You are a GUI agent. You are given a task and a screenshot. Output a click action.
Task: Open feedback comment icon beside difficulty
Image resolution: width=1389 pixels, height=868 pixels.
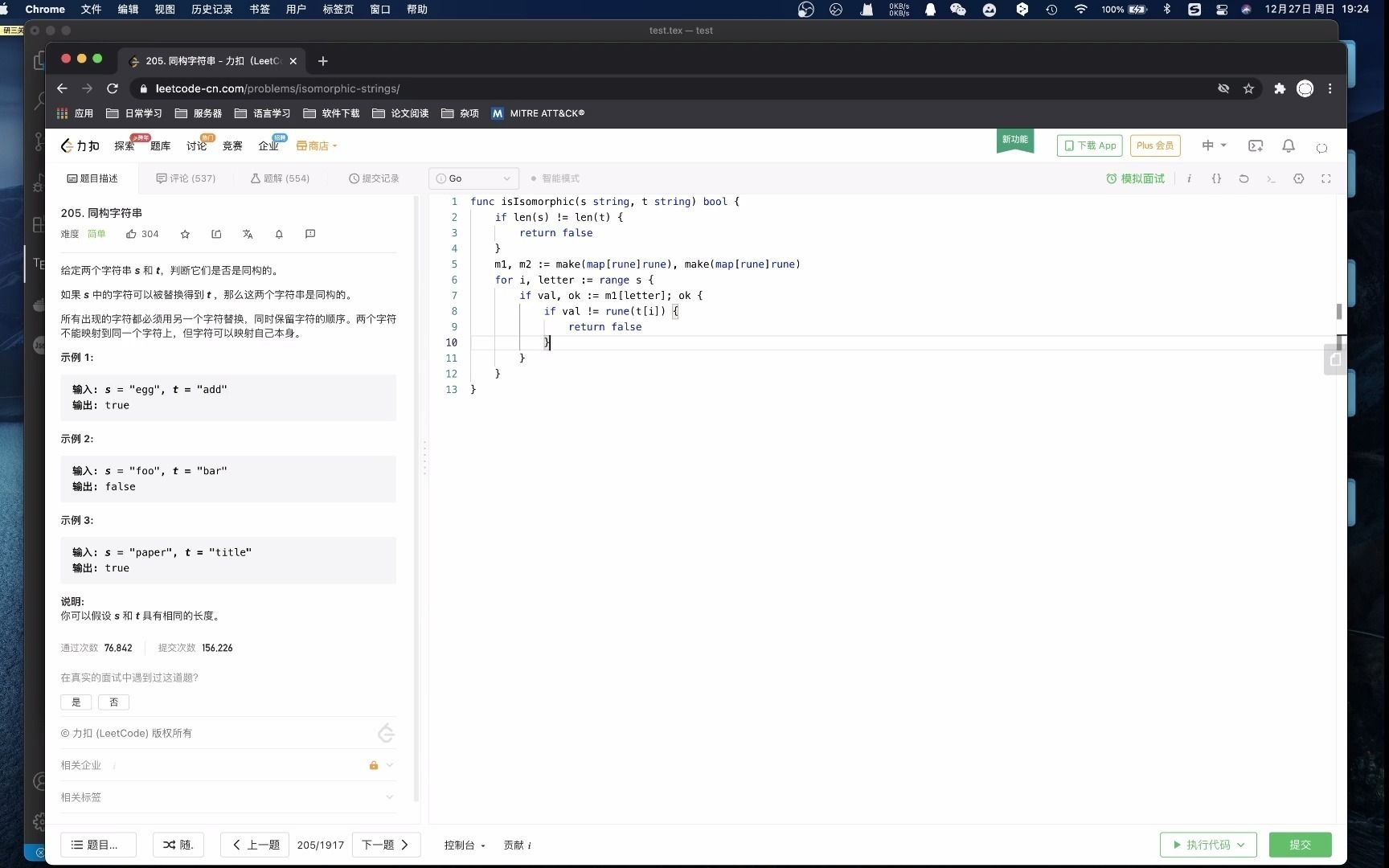[x=310, y=234]
